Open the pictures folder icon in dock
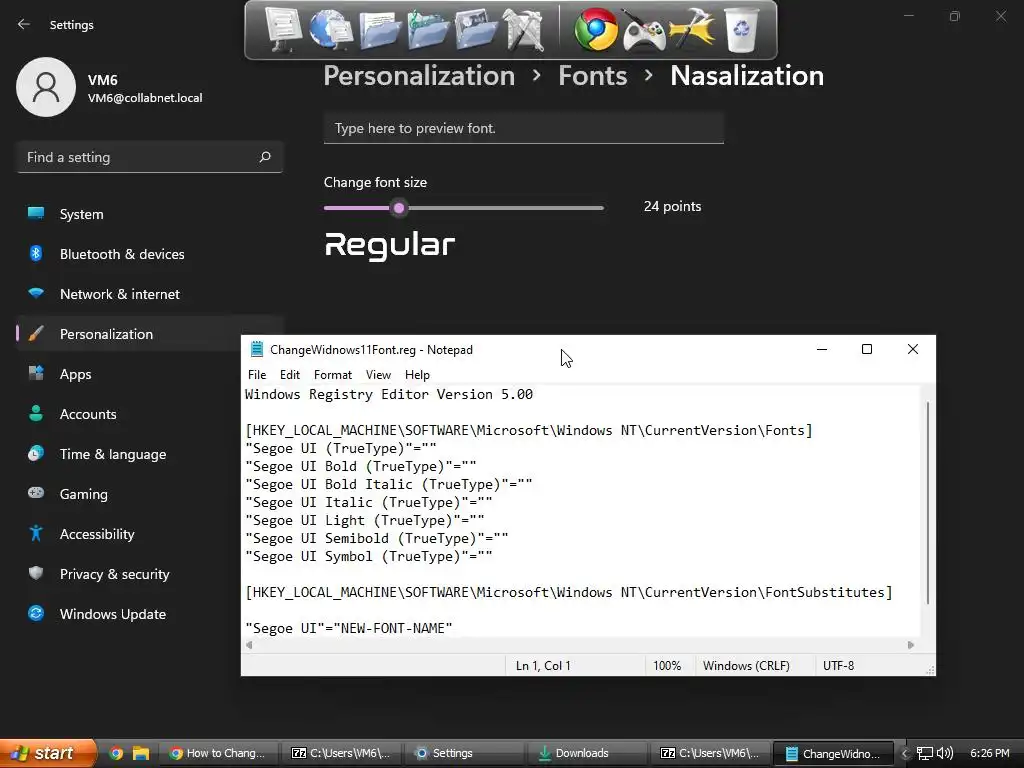The width and height of the screenshot is (1024, 768). click(x=476, y=30)
